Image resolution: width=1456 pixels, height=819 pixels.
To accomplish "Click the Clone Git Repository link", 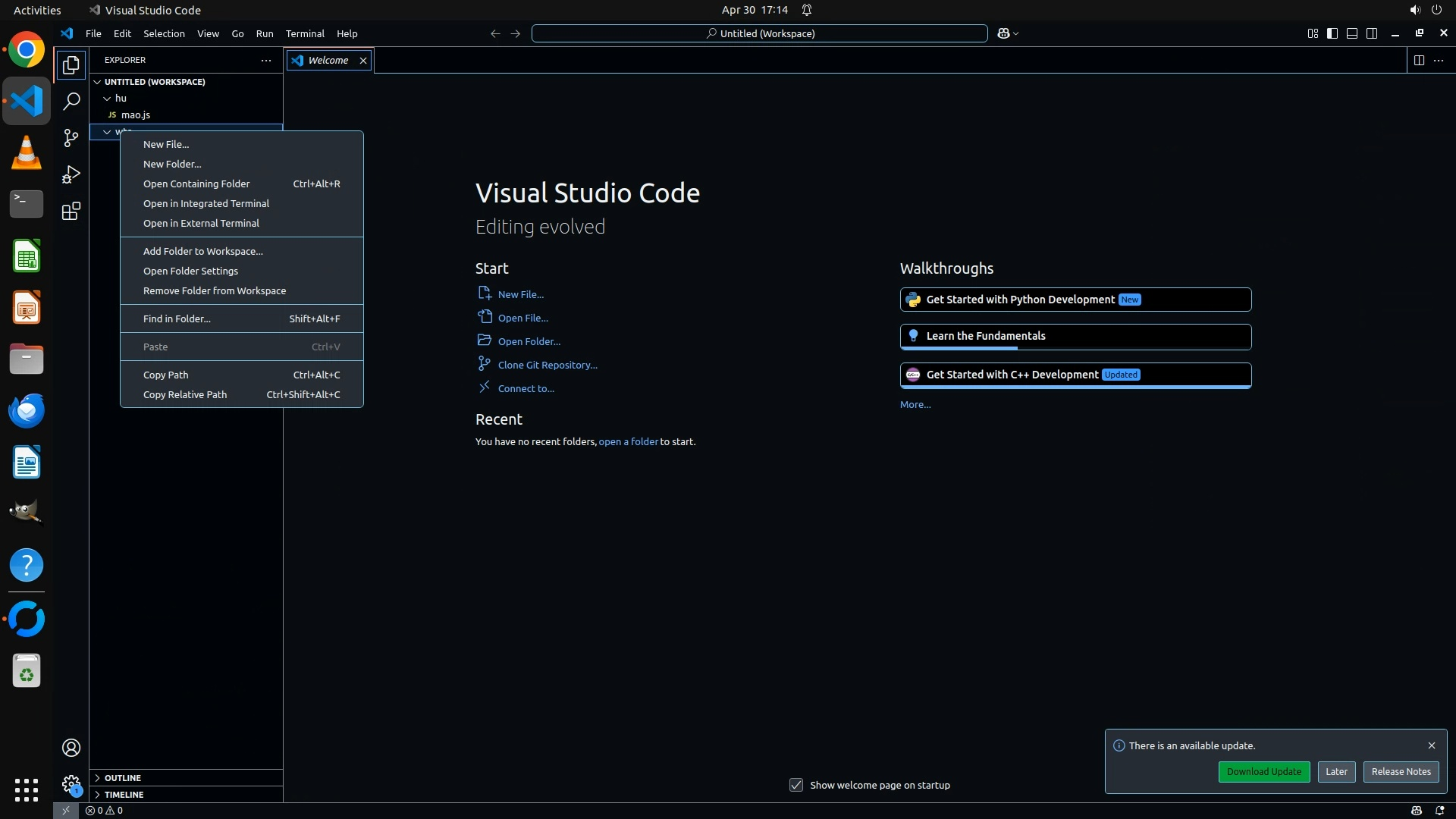I will (x=548, y=365).
